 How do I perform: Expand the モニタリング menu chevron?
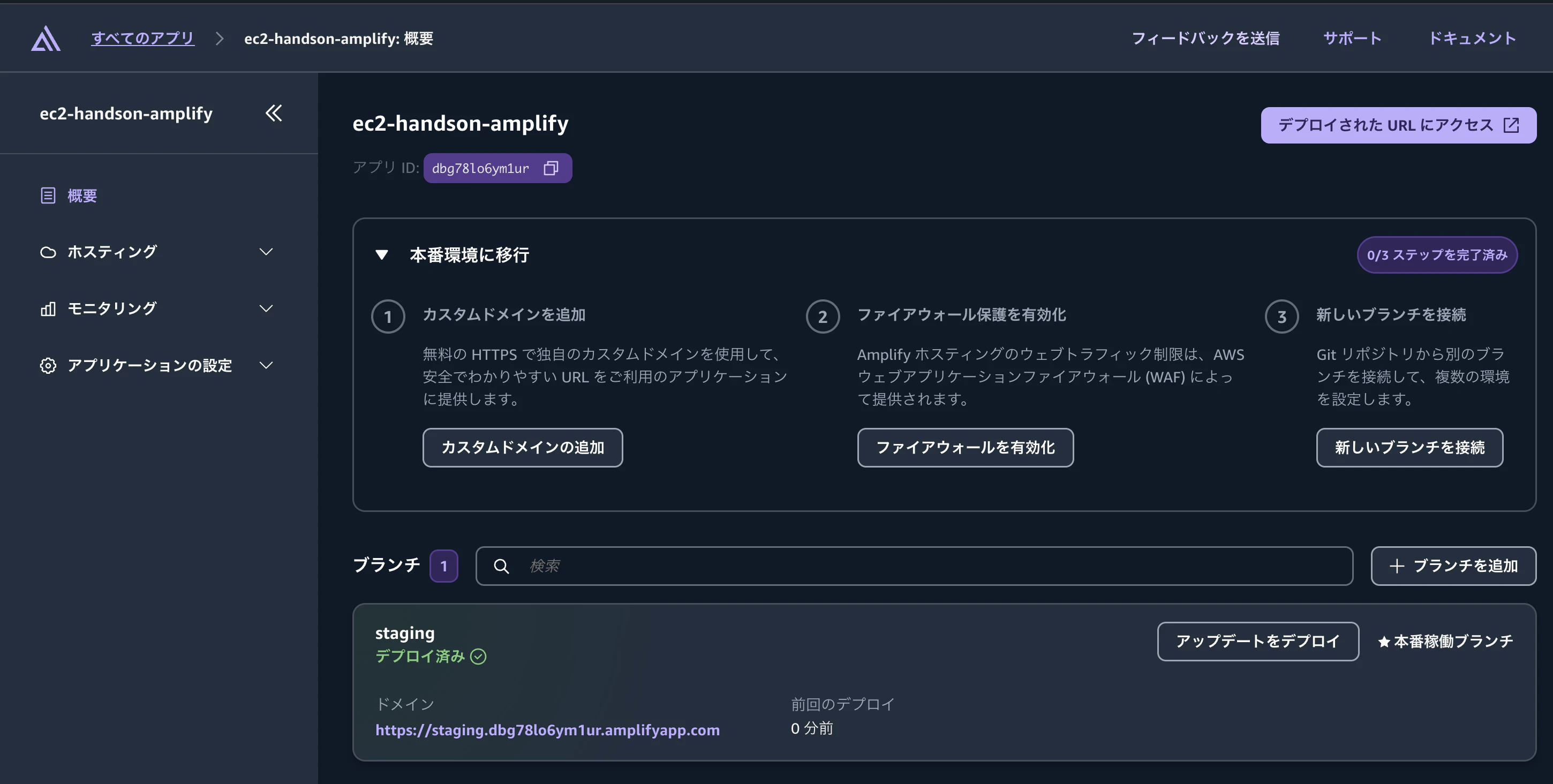[266, 309]
